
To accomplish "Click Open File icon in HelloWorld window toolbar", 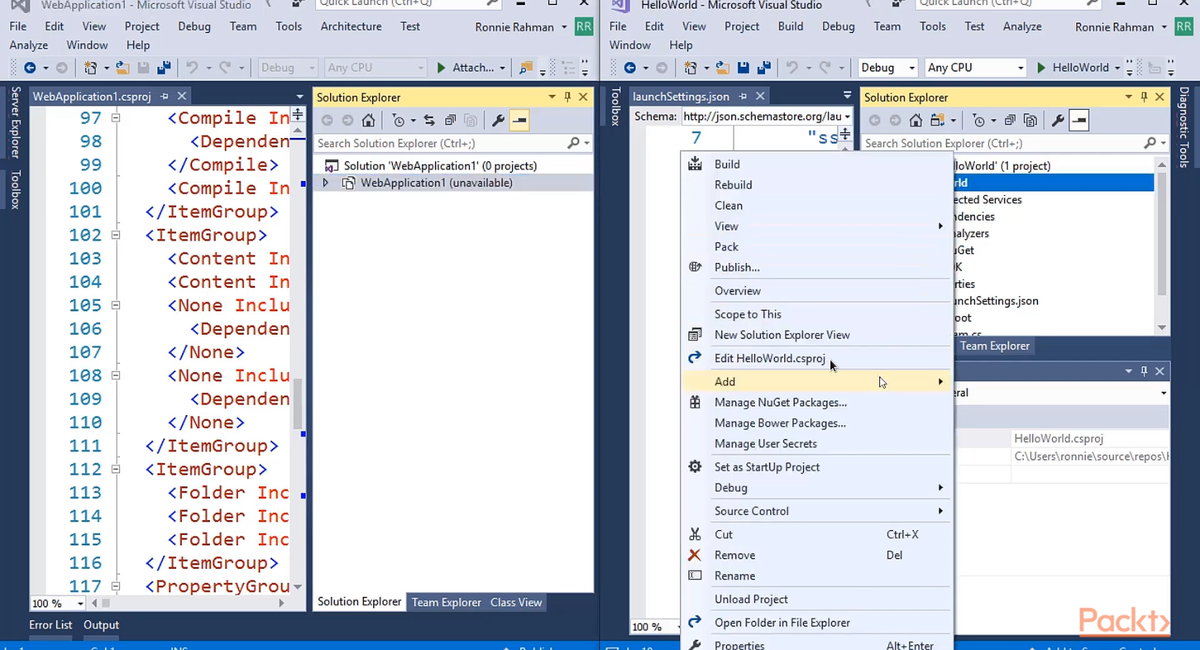I will tap(722, 68).
